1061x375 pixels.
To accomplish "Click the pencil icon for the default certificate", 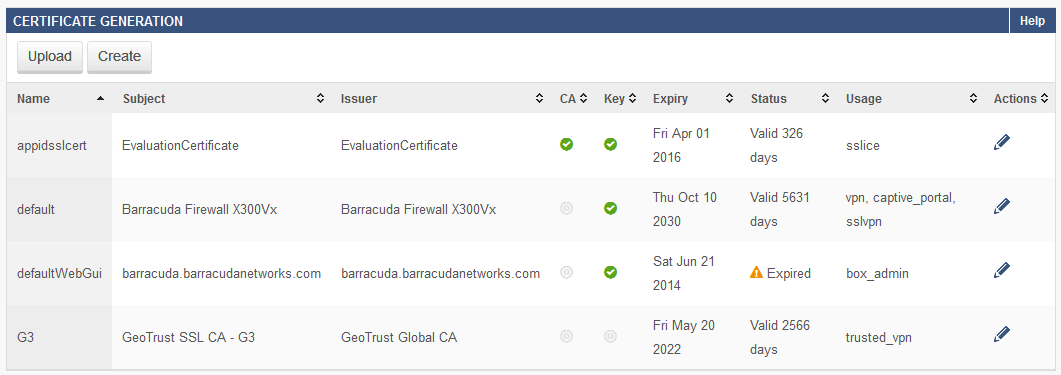I will [1002, 206].
